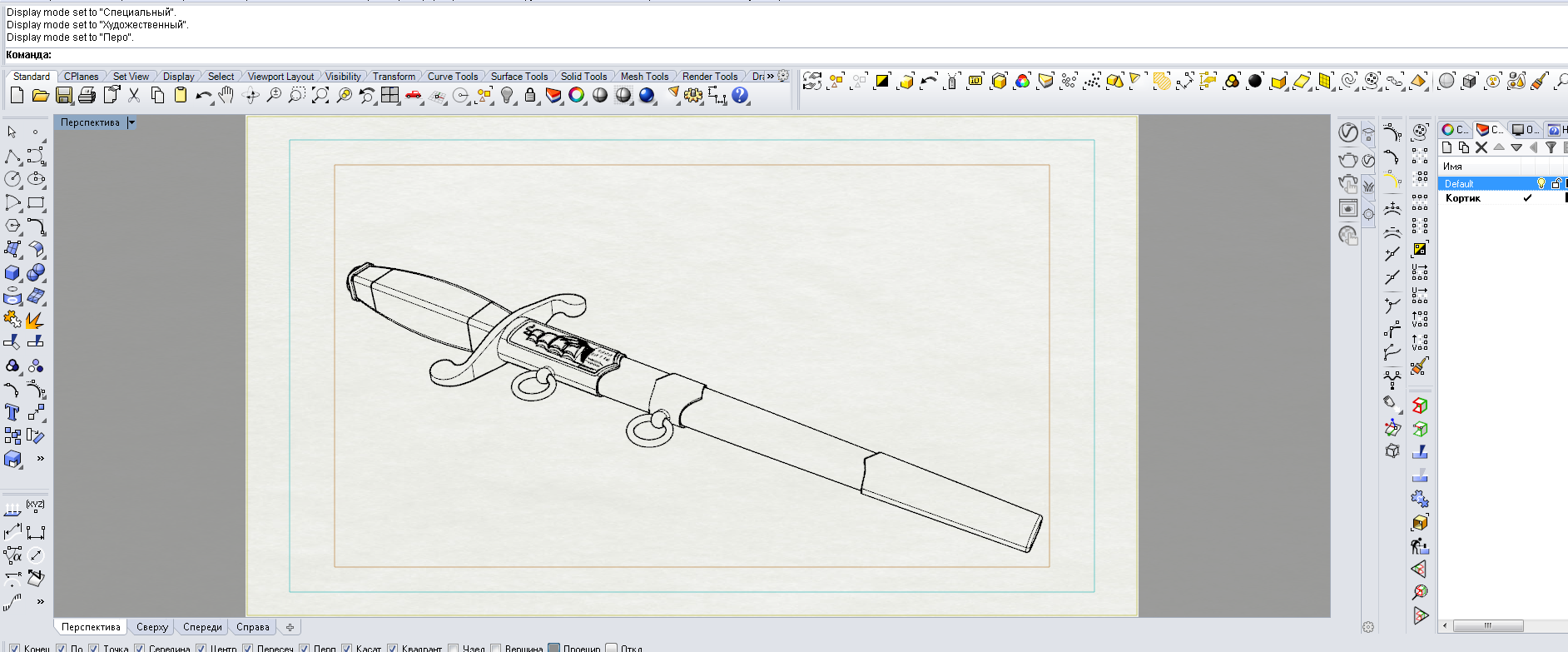Toggle the Пересеч osnap checkbox

pos(247,648)
